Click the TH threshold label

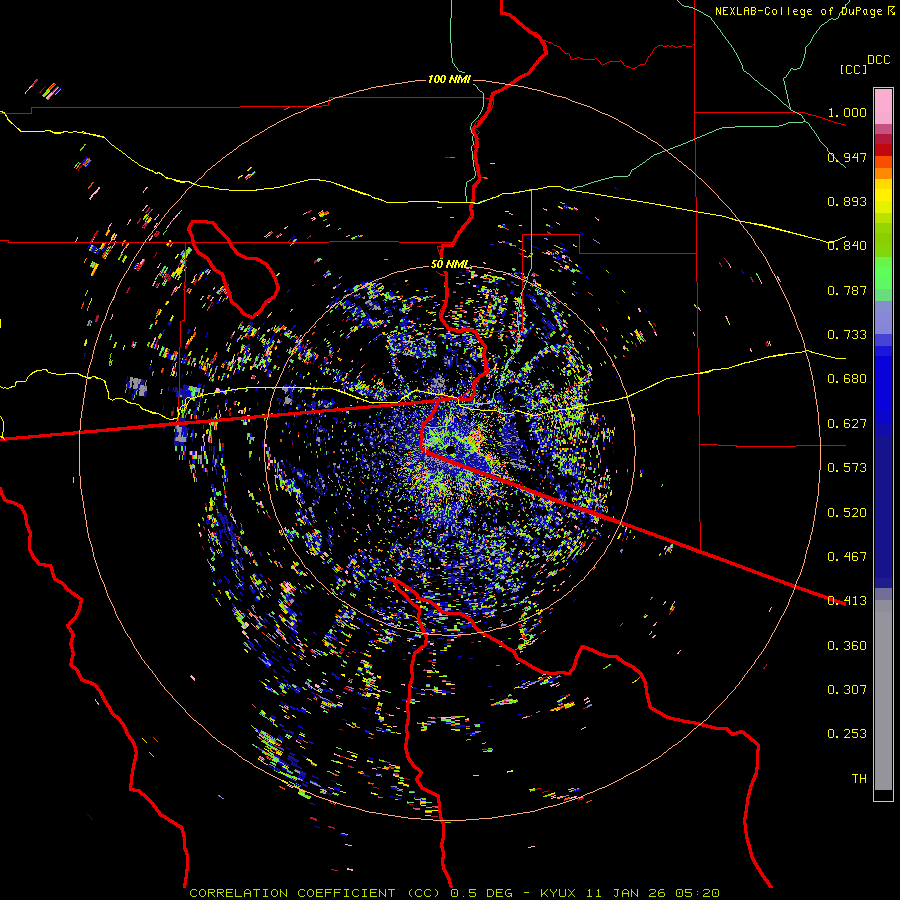[x=859, y=779]
